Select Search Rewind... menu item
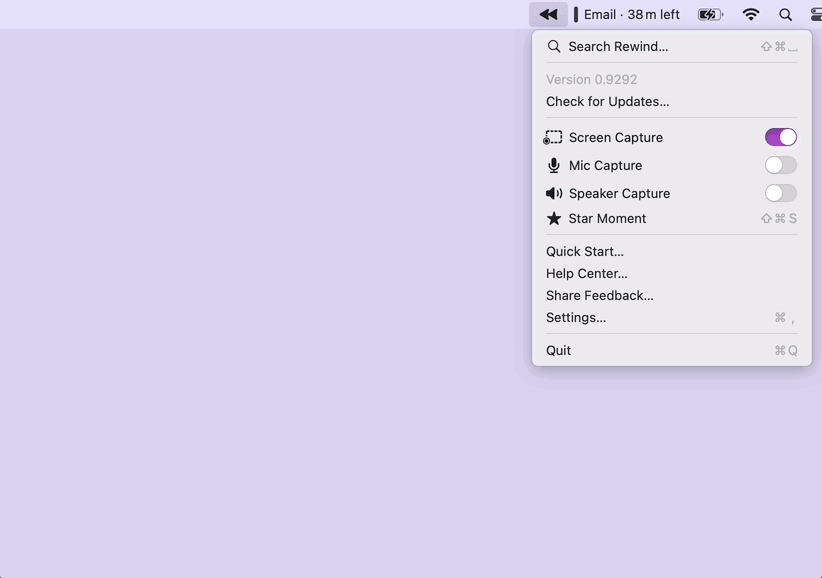Viewport: 822px width, 578px height. tap(618, 47)
